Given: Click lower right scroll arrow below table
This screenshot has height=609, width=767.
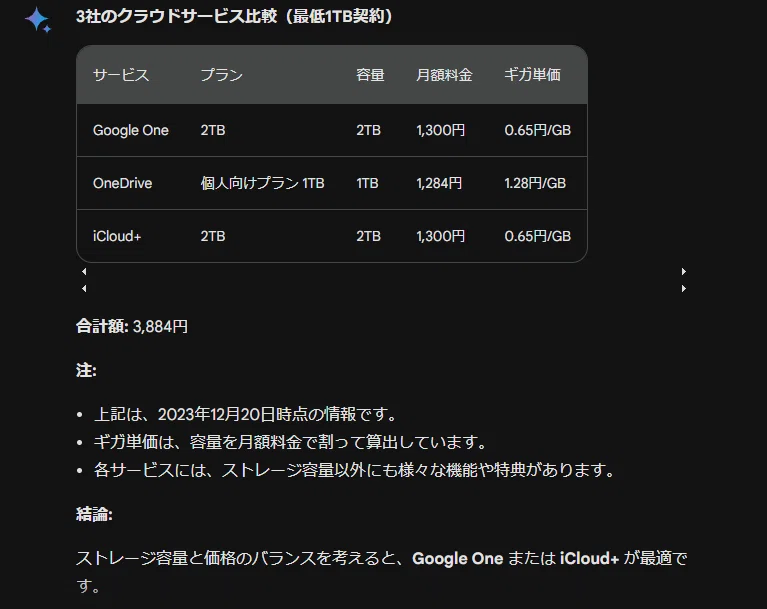Looking at the screenshot, I should [x=683, y=289].
